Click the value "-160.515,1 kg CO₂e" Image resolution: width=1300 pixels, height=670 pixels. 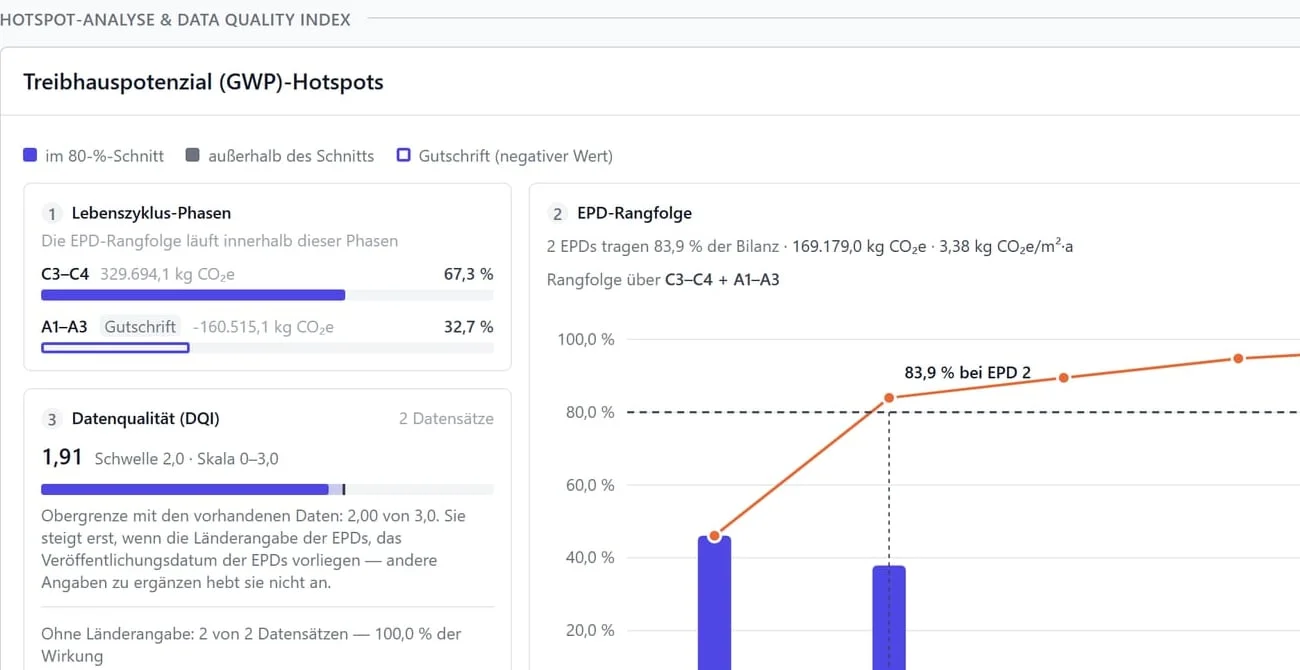(x=263, y=327)
